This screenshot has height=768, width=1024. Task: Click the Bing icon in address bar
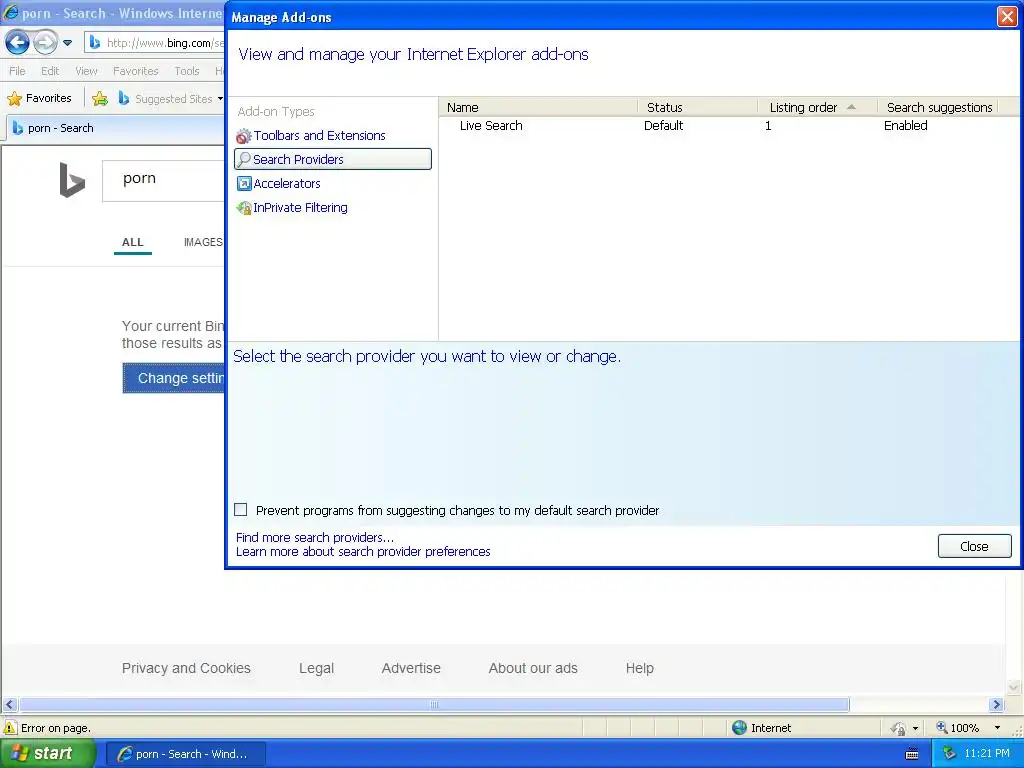pyautogui.click(x=95, y=43)
